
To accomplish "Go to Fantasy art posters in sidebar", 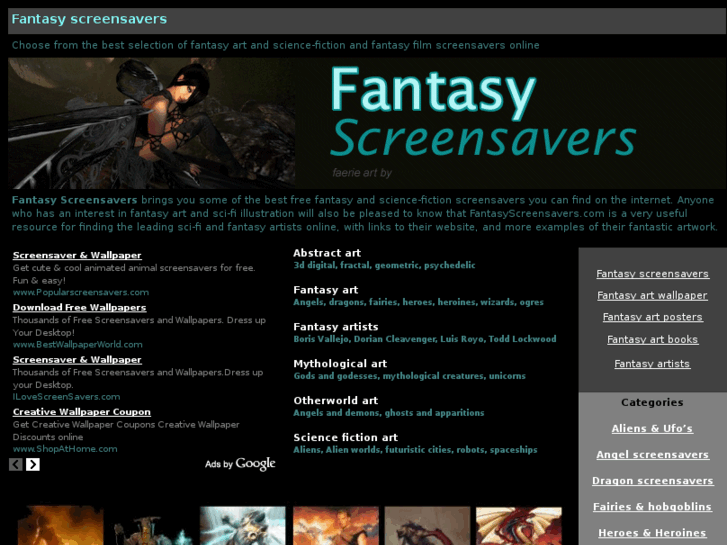I will click(x=652, y=317).
